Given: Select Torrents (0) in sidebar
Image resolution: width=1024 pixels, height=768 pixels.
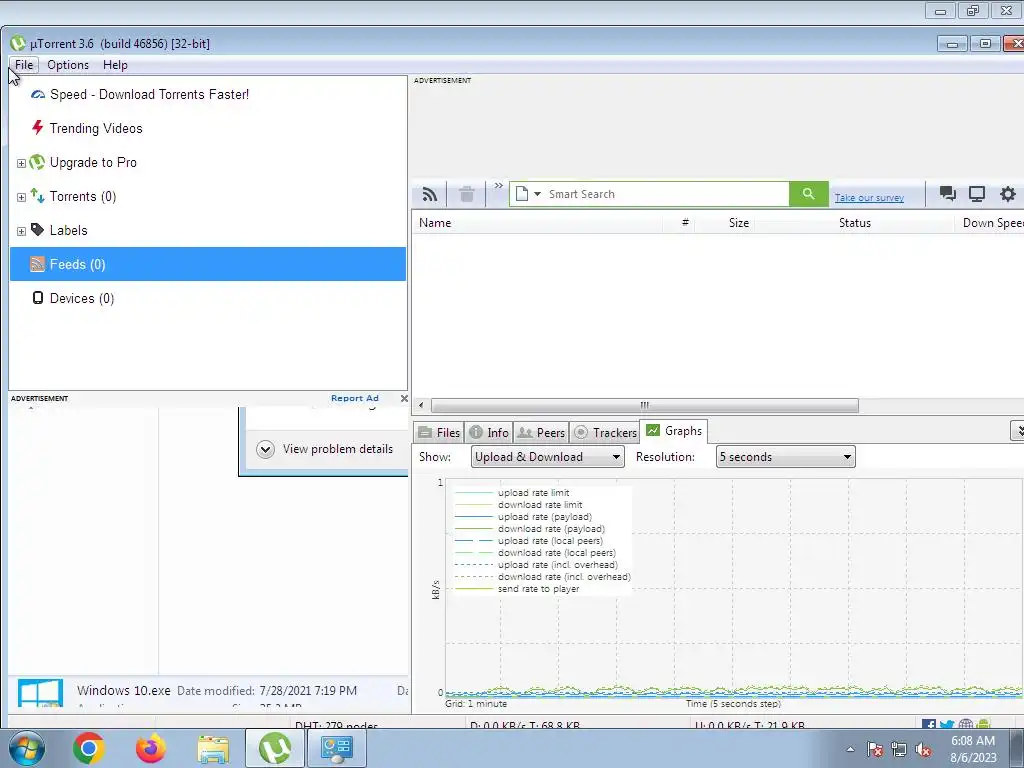Looking at the screenshot, I should tap(83, 196).
